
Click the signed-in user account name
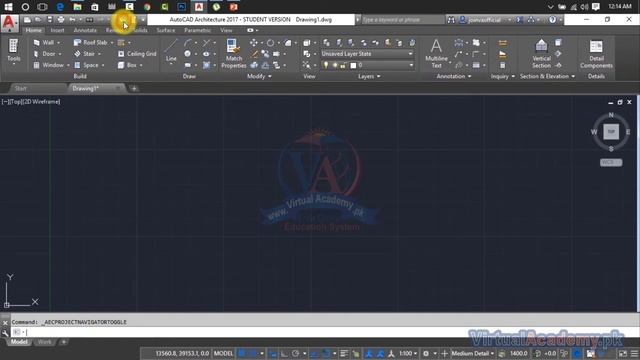[484, 20]
